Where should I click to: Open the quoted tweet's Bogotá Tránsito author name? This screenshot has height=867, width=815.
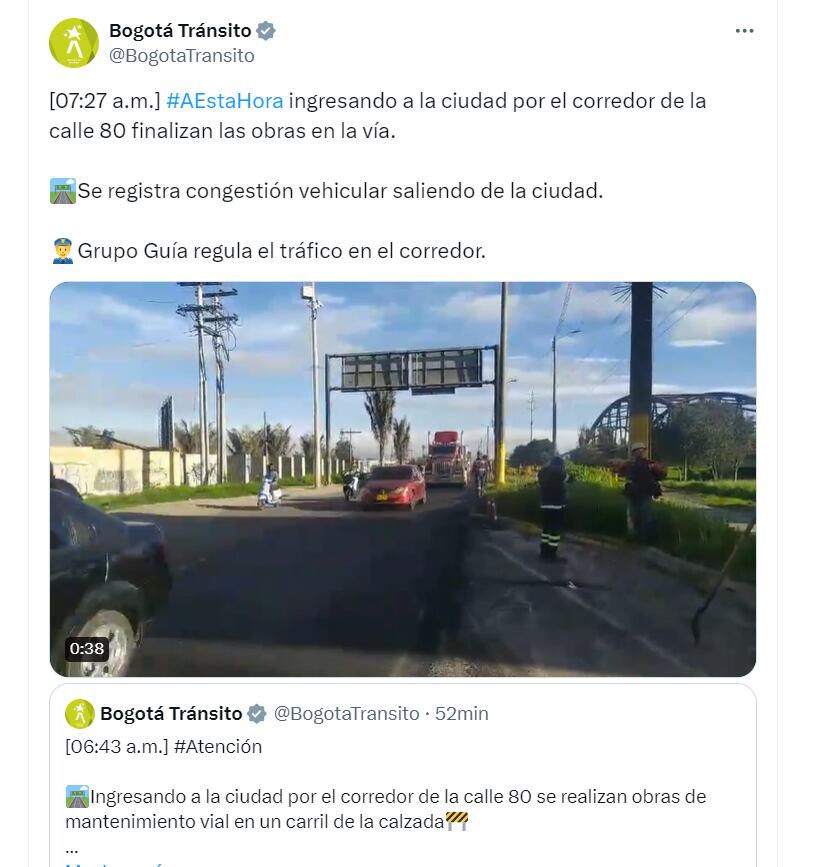coord(171,714)
